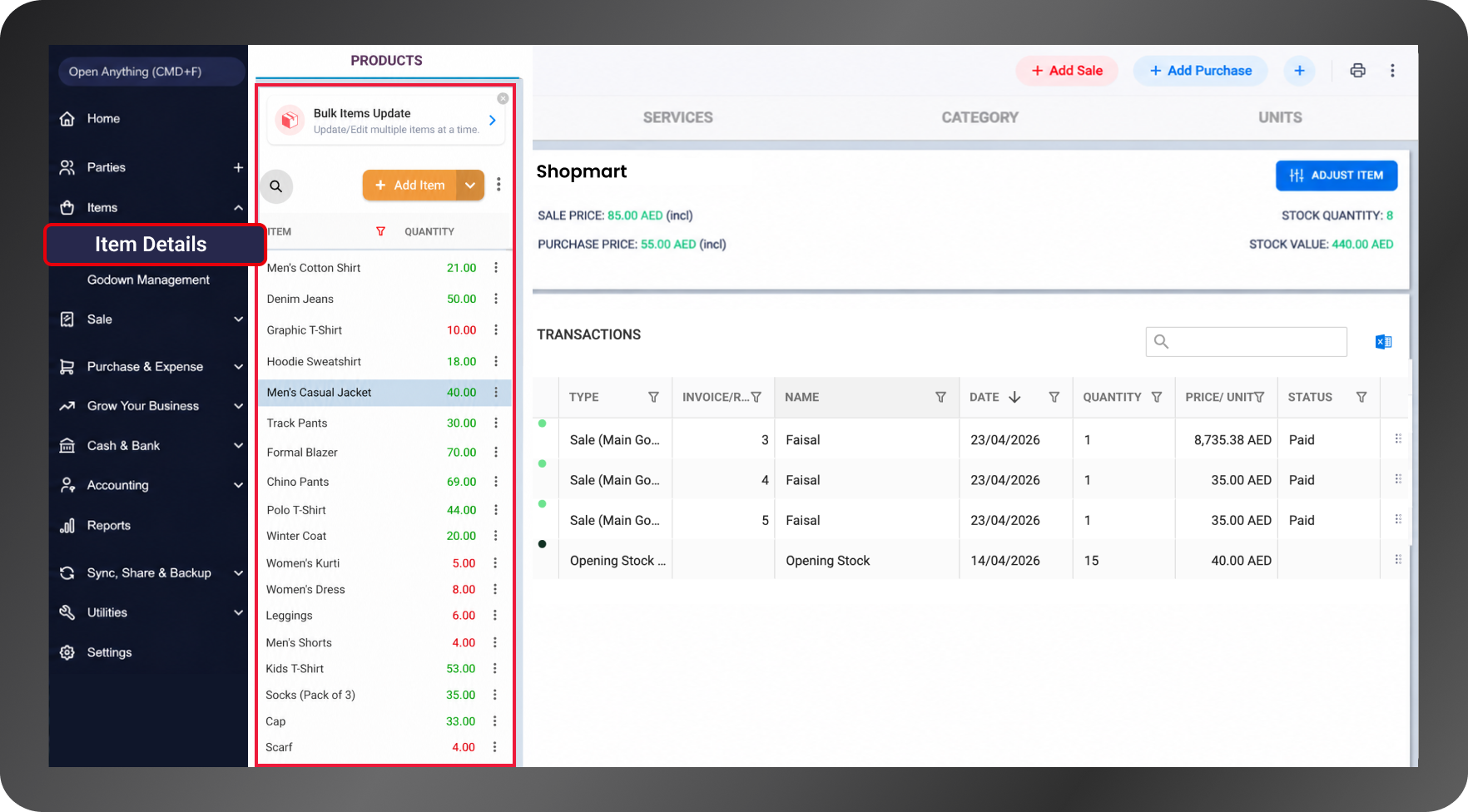The height and width of the screenshot is (812, 1468).
Task: Select Socks (Pack of 3) item
Action: point(310,695)
